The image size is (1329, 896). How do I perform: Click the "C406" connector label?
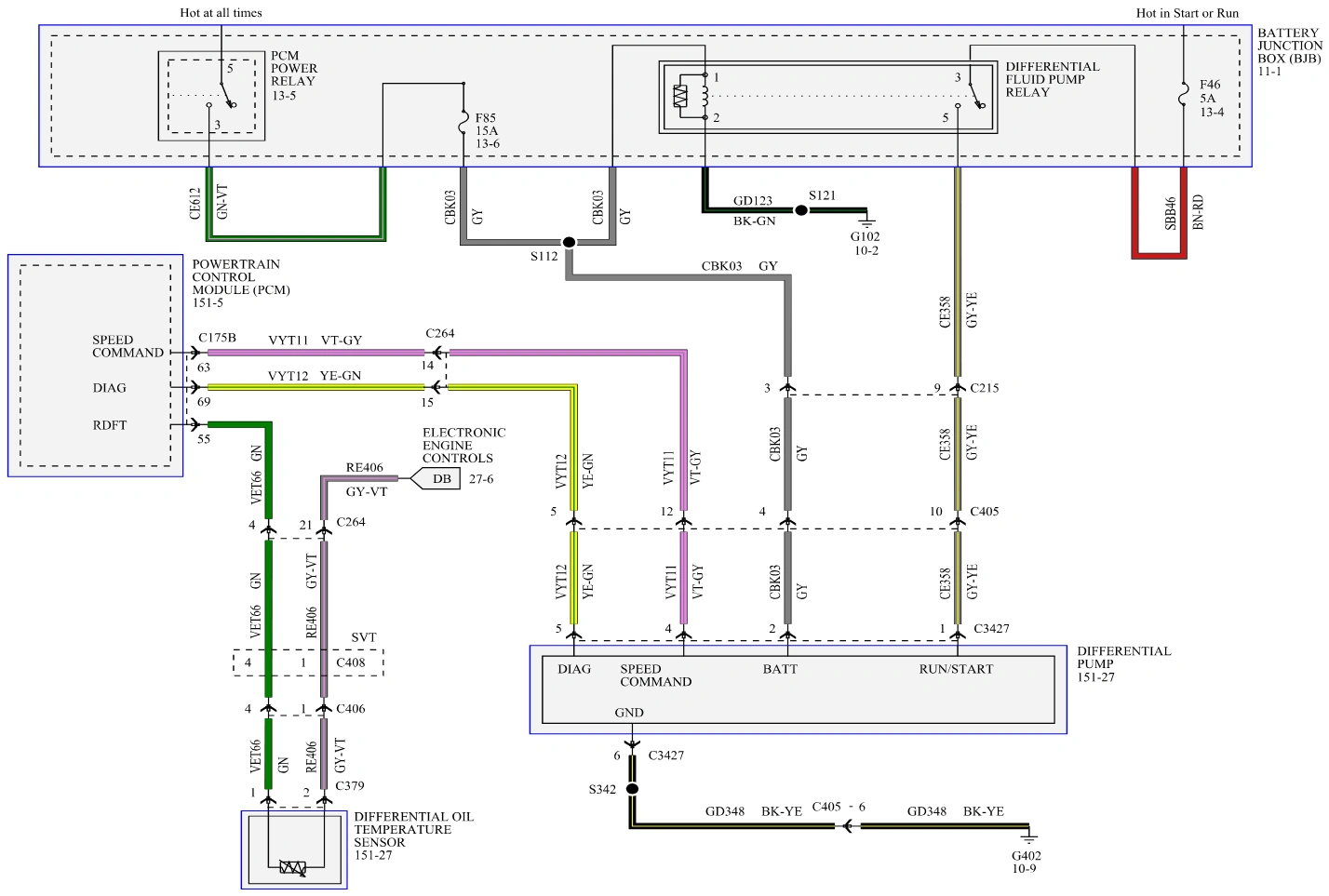tap(351, 709)
